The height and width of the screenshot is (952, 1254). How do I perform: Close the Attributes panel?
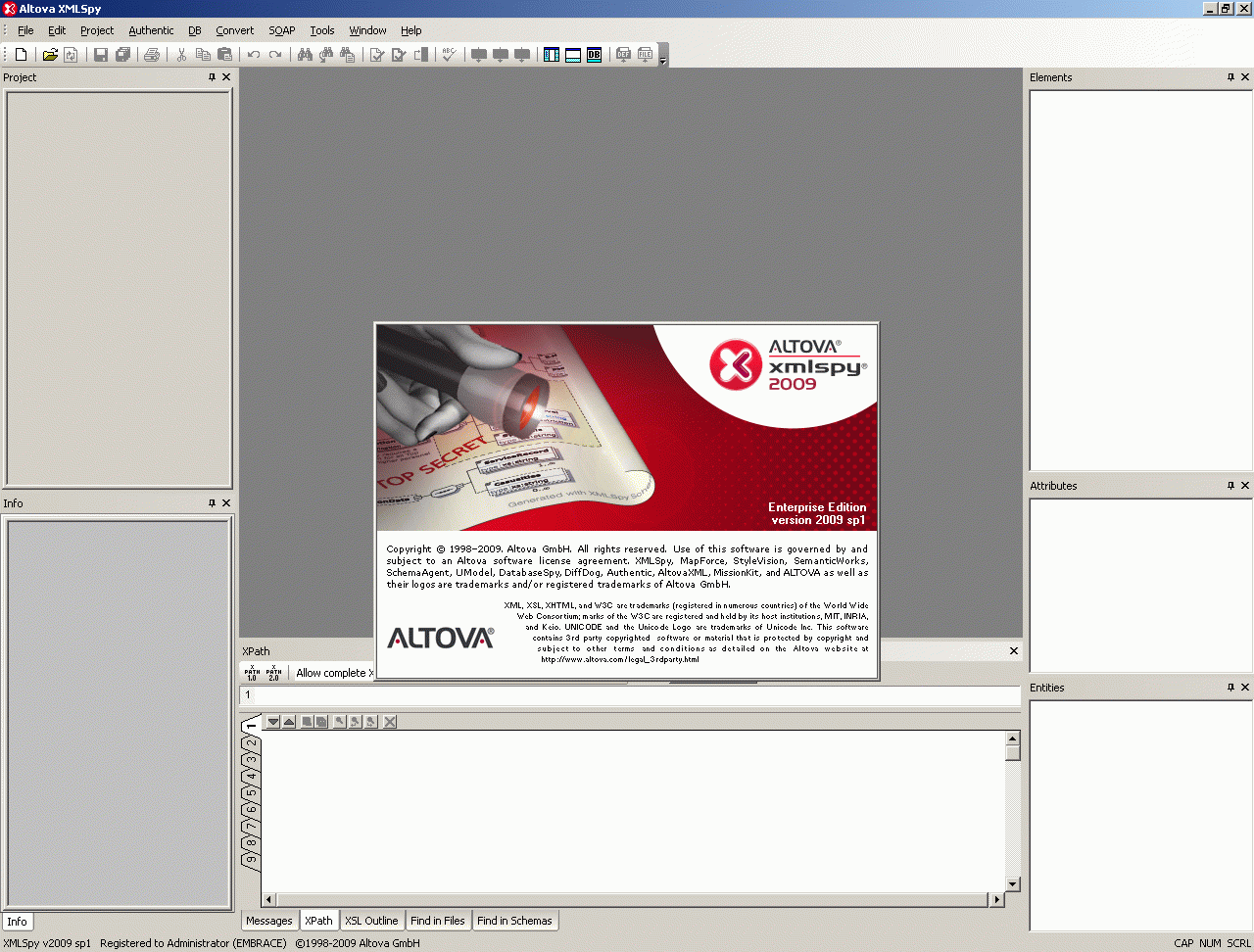tap(1245, 486)
